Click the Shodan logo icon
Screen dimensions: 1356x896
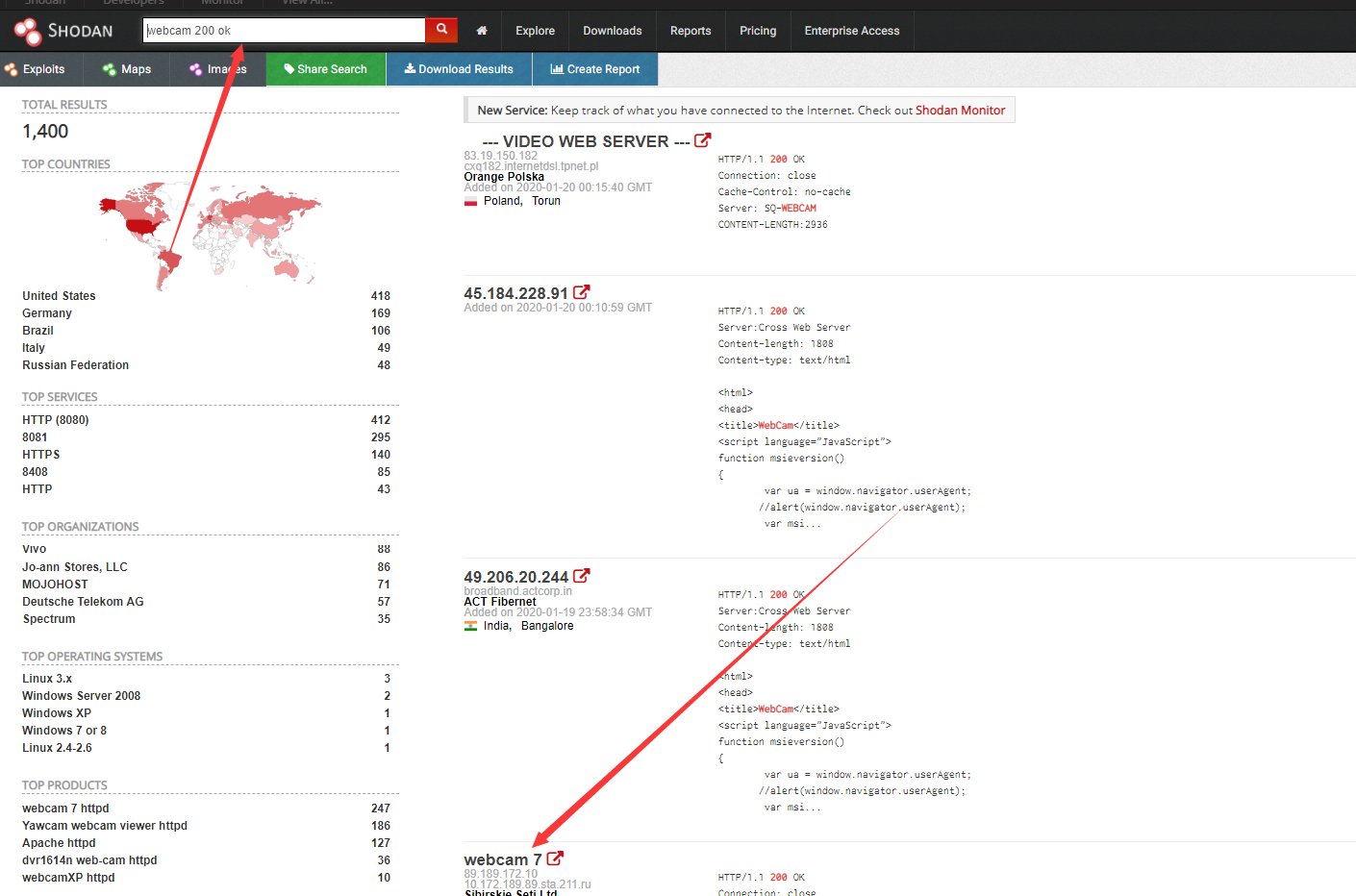(x=28, y=32)
